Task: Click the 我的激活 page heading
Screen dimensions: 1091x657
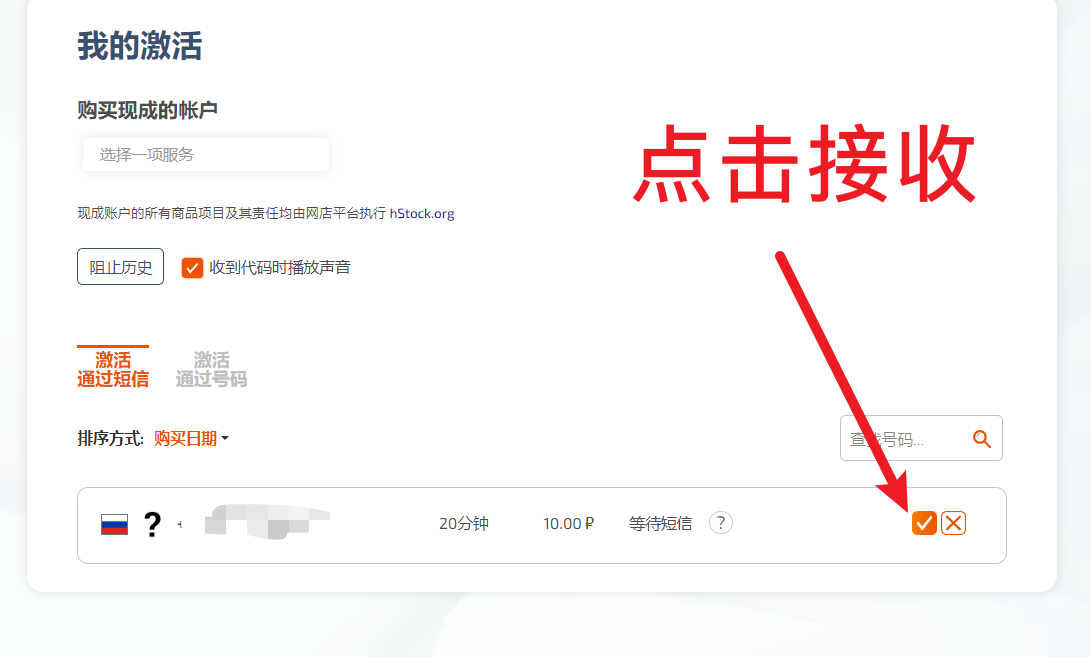Action: [140, 46]
